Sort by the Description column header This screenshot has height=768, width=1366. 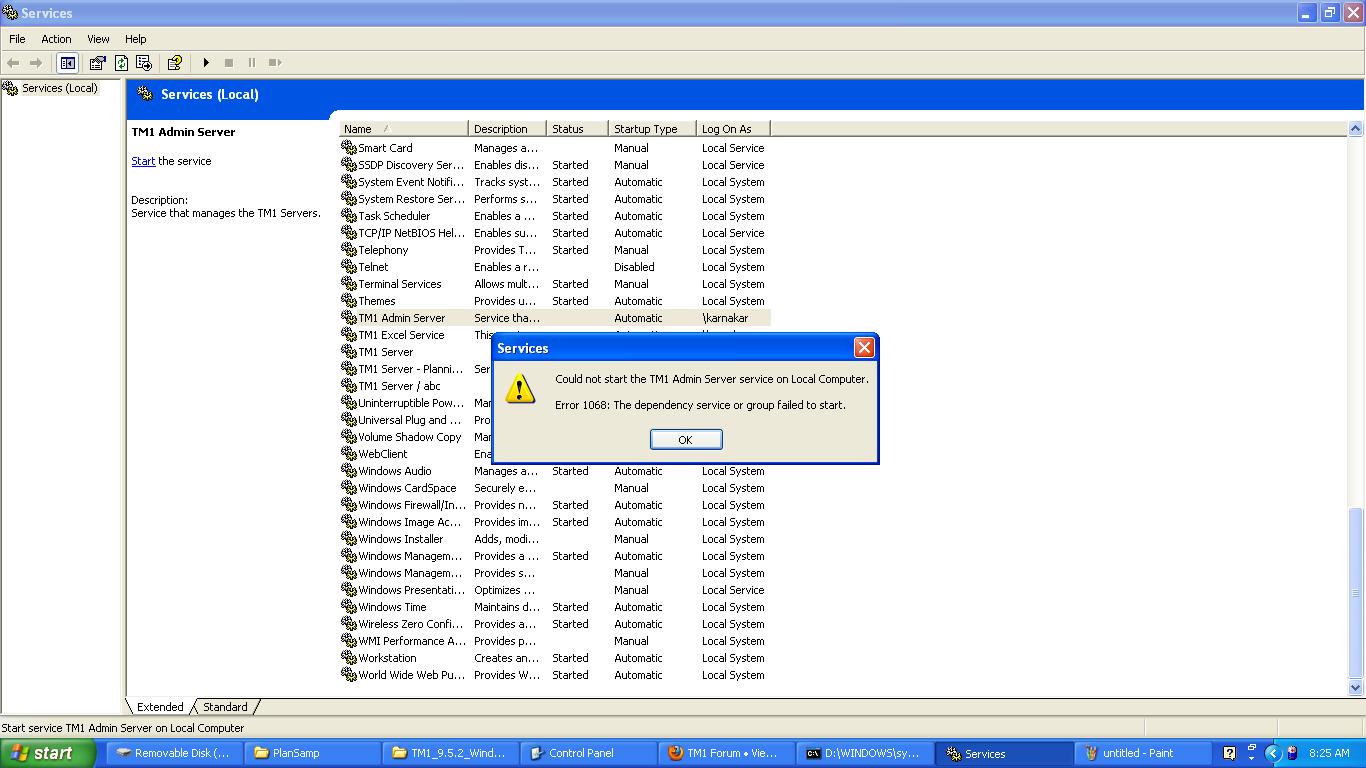(508, 129)
